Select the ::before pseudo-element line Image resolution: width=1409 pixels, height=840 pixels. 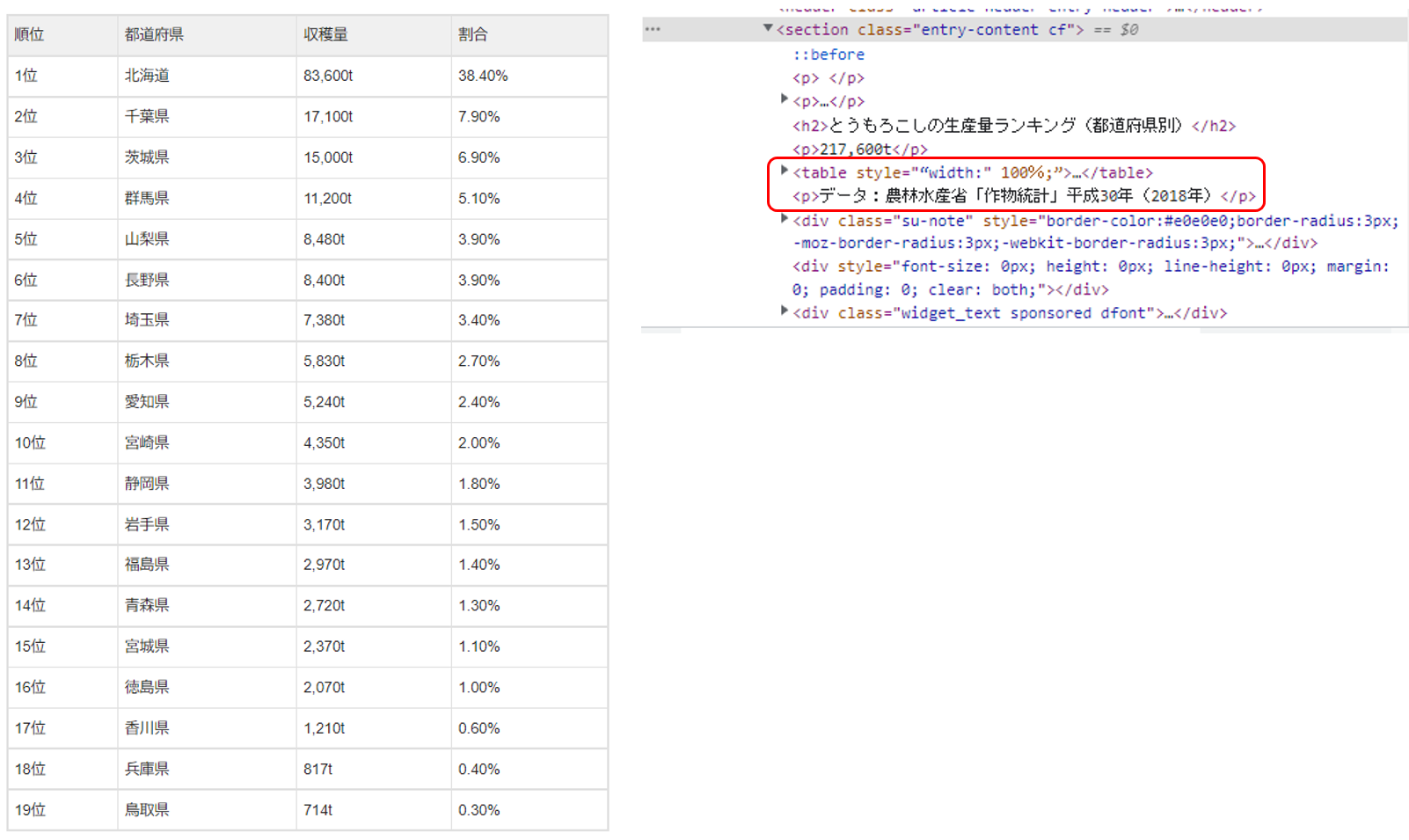[x=829, y=55]
